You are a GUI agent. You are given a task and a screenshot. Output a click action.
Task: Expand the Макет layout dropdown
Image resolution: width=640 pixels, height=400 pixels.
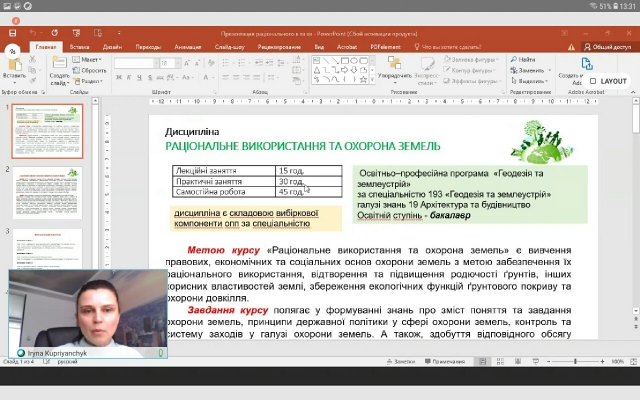click(92, 60)
